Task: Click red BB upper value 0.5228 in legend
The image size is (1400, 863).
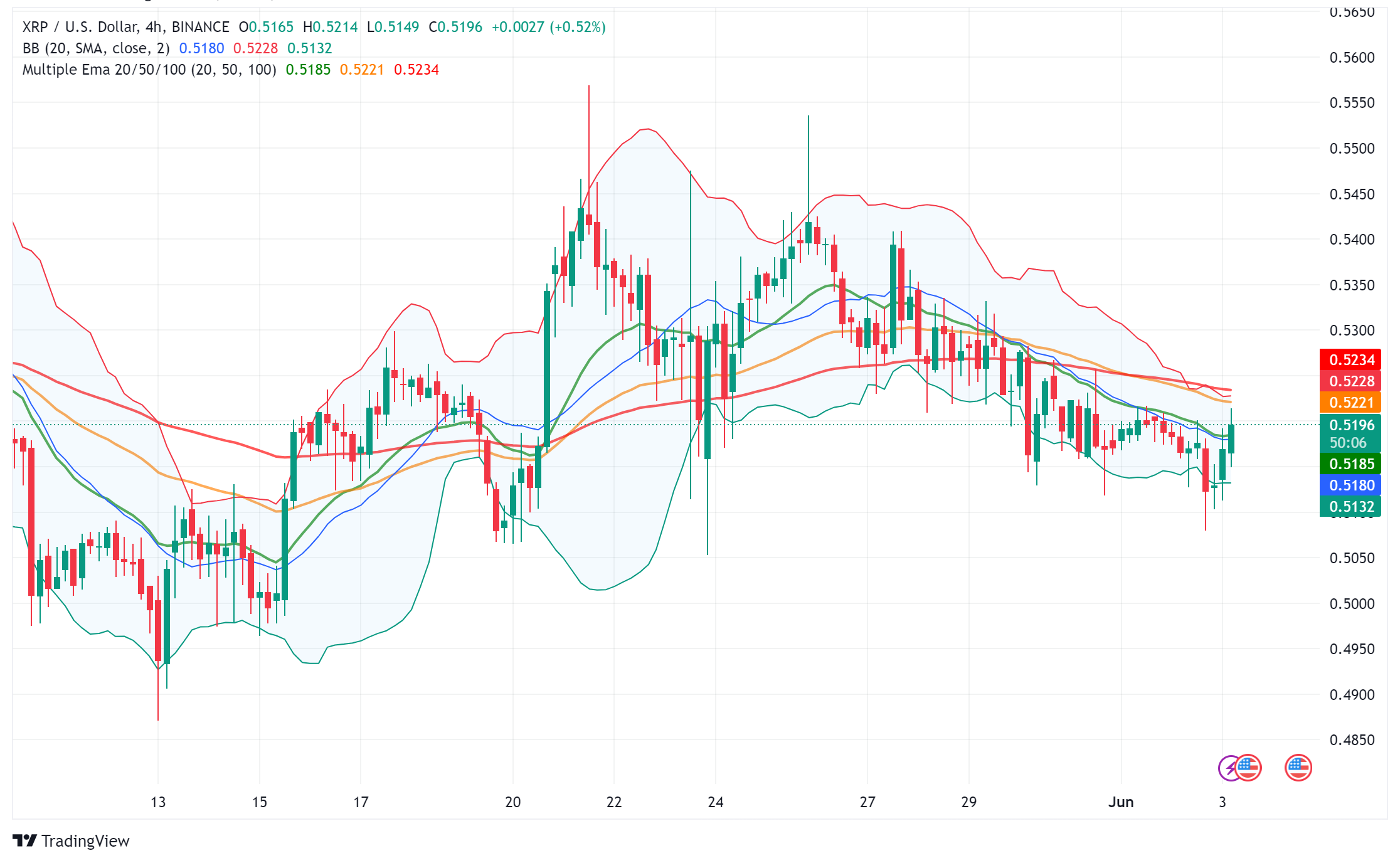Action: coord(255,48)
